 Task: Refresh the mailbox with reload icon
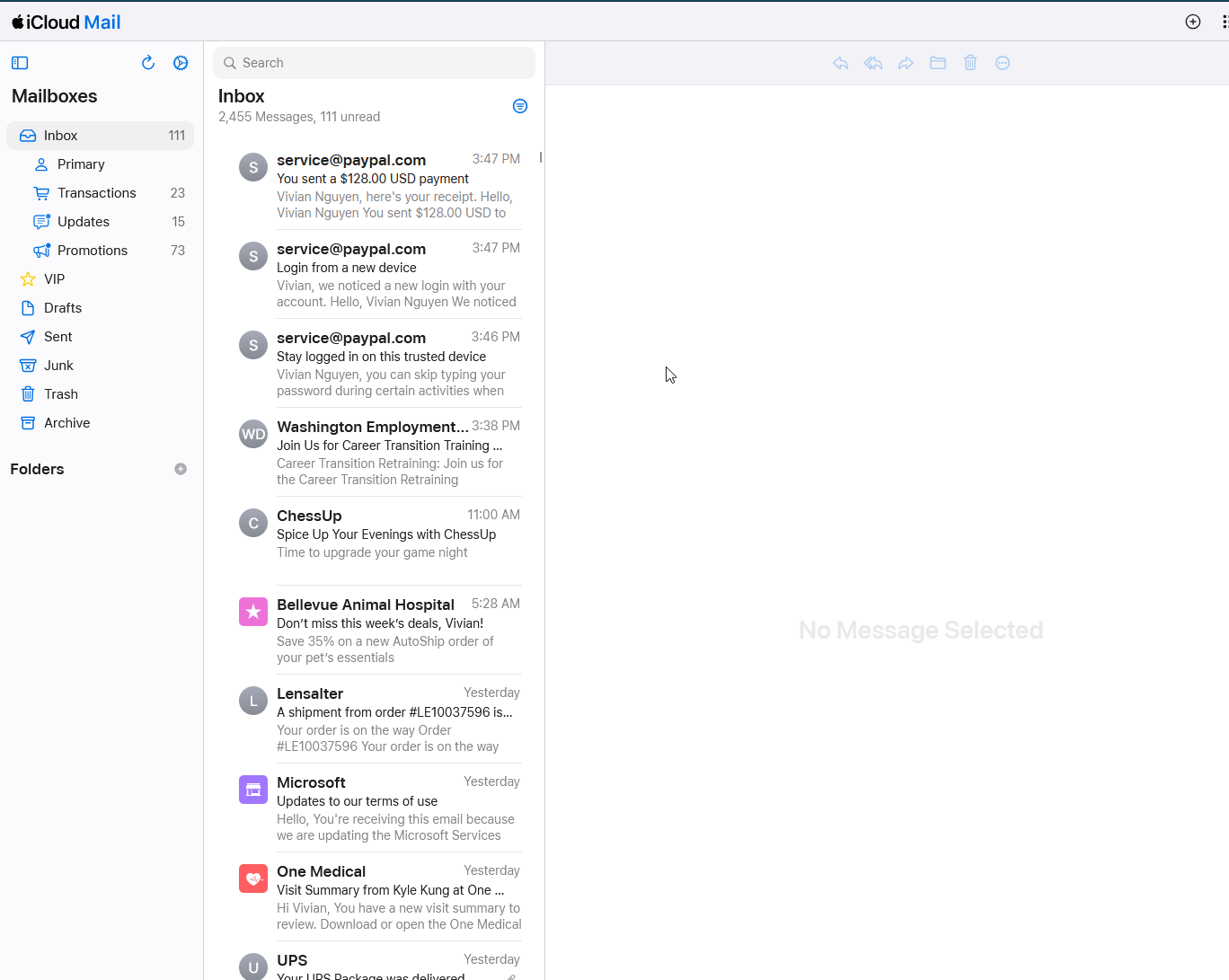(148, 63)
